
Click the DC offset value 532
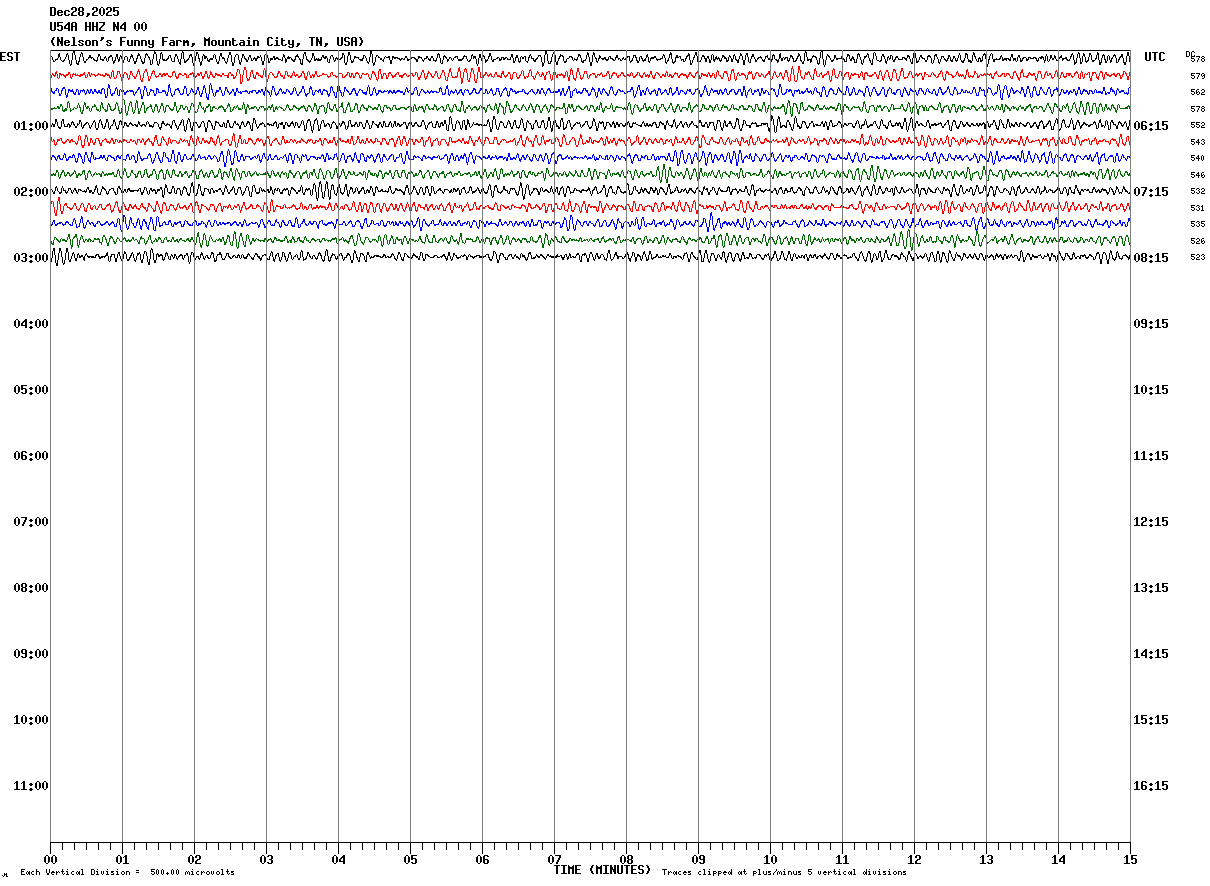[x=1198, y=191]
